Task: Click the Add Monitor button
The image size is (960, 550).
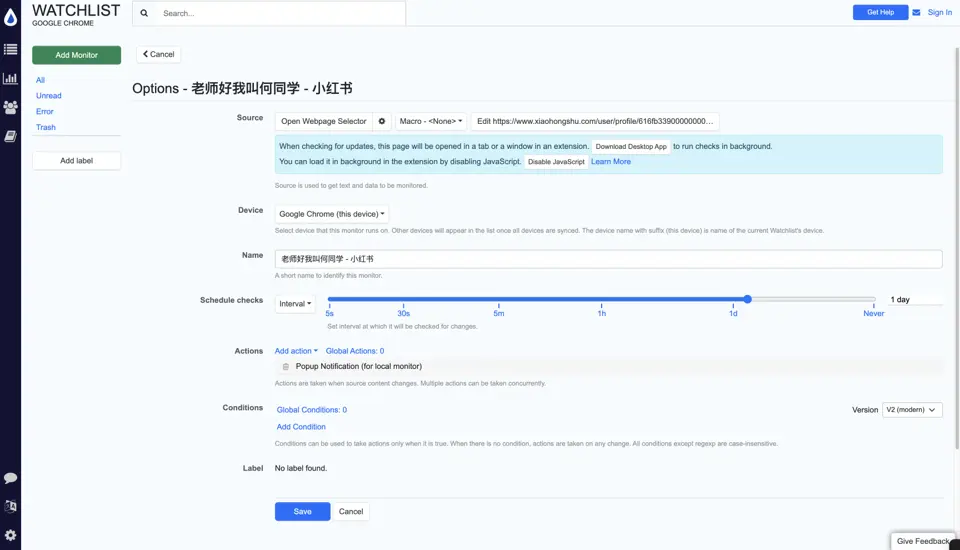Action: [77, 55]
